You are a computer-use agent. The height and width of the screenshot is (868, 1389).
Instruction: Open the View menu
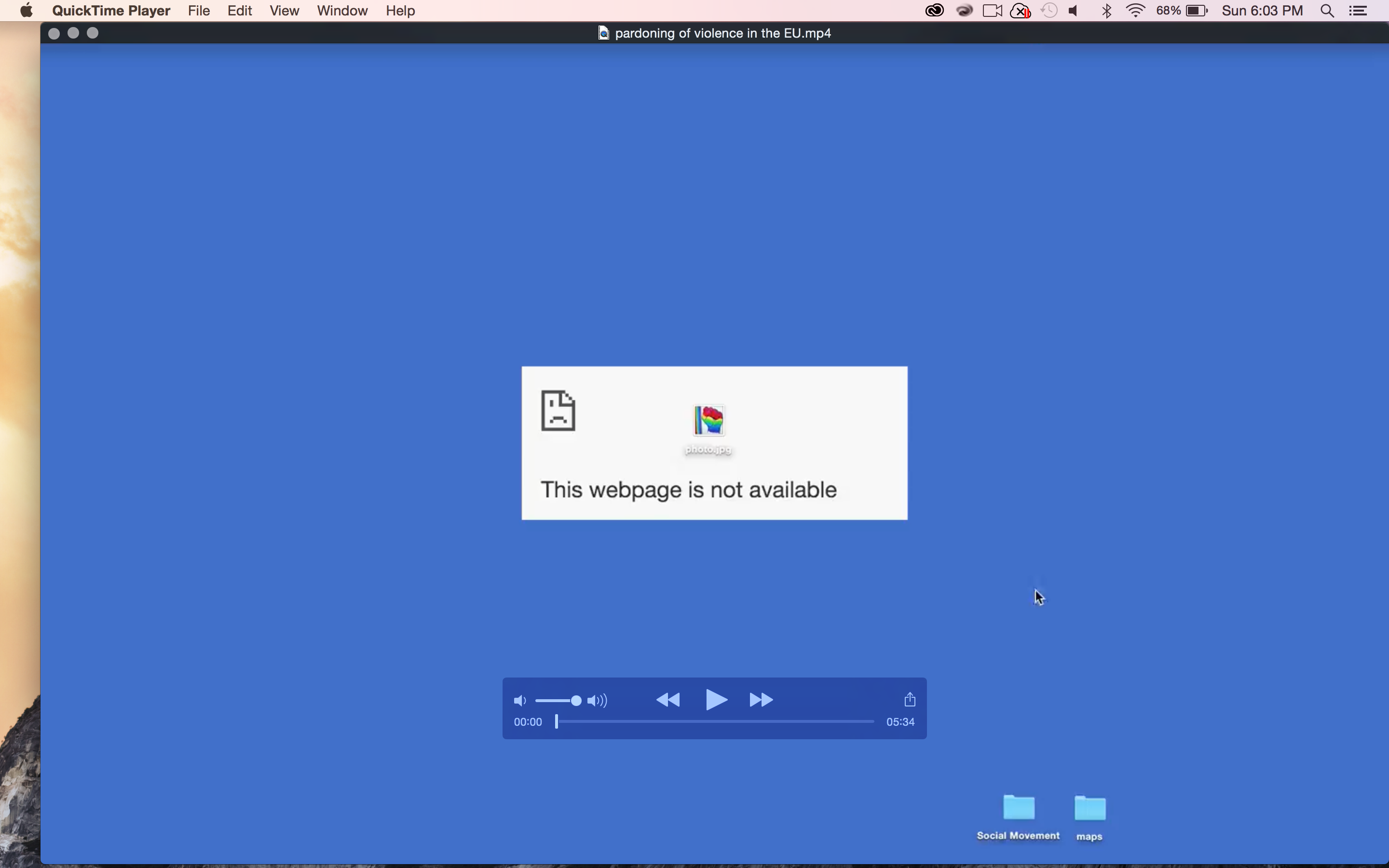pyautogui.click(x=284, y=11)
